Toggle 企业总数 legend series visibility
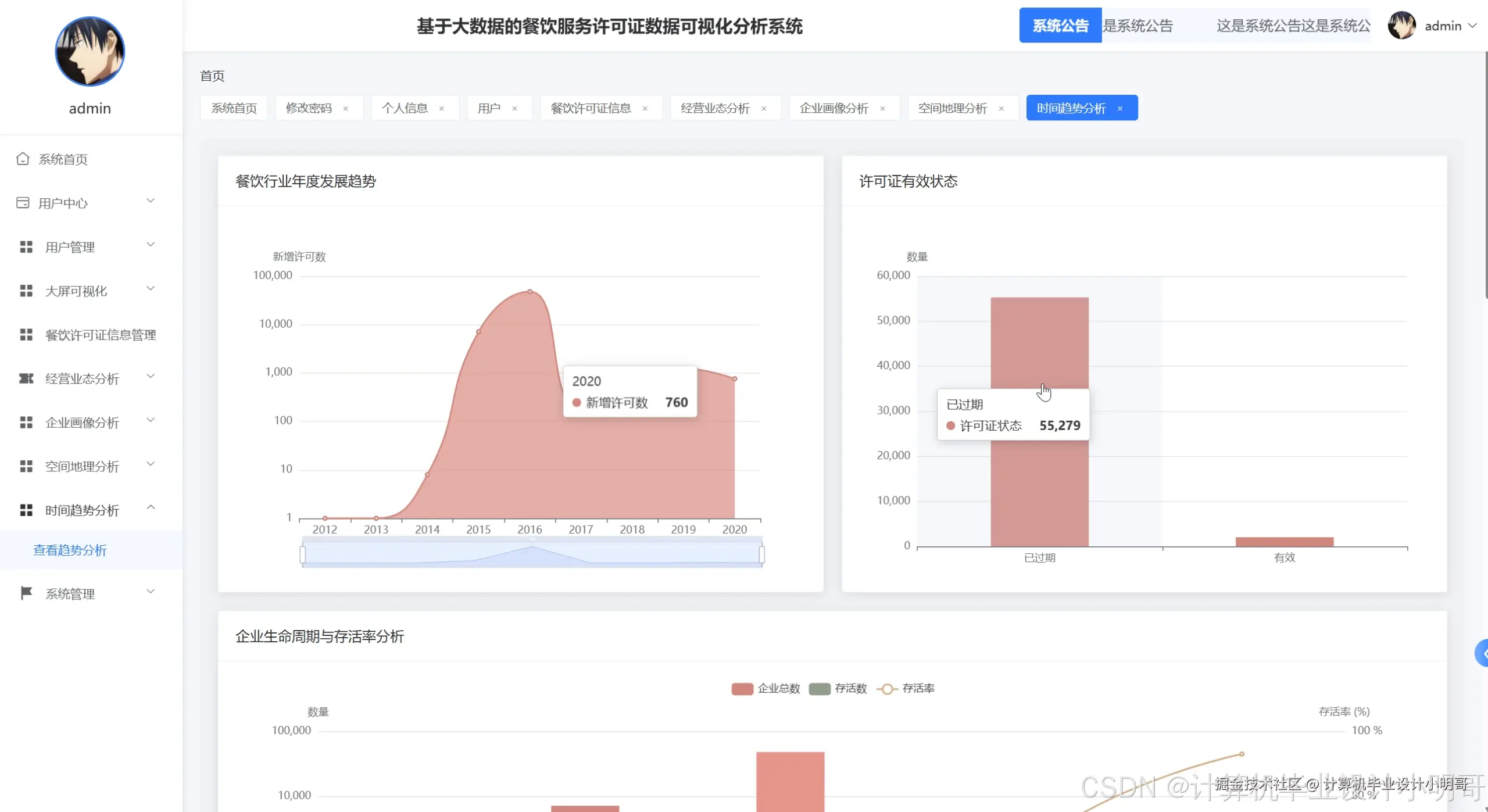This screenshot has height=812, width=1488. click(742, 689)
